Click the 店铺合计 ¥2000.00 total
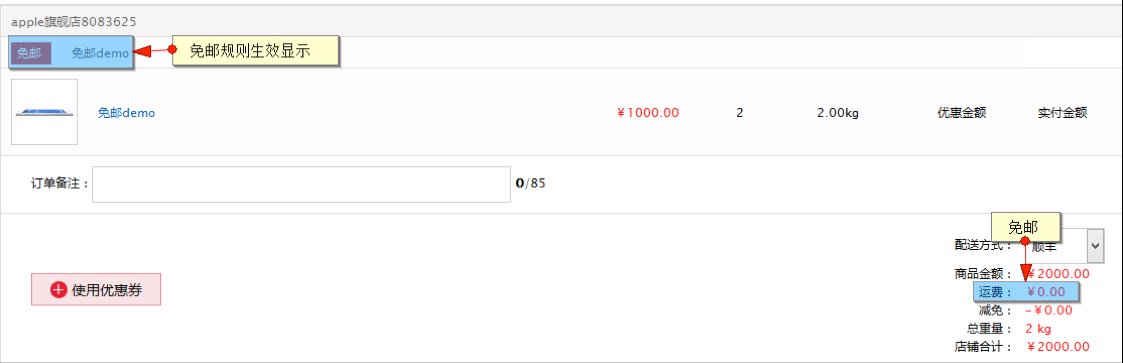This screenshot has width=1123, height=363. click(x=1059, y=347)
